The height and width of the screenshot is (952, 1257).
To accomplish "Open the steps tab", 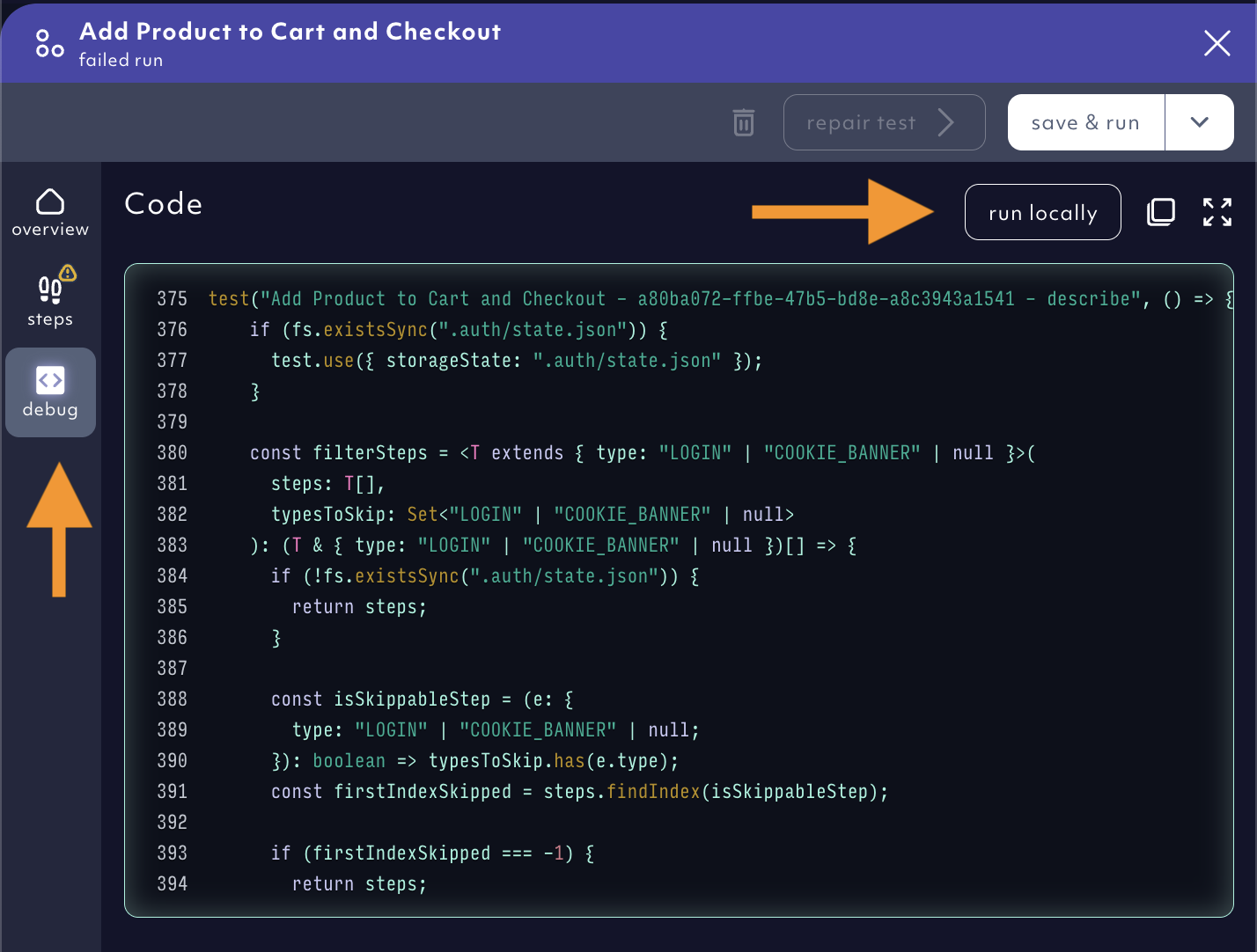I will click(50, 299).
